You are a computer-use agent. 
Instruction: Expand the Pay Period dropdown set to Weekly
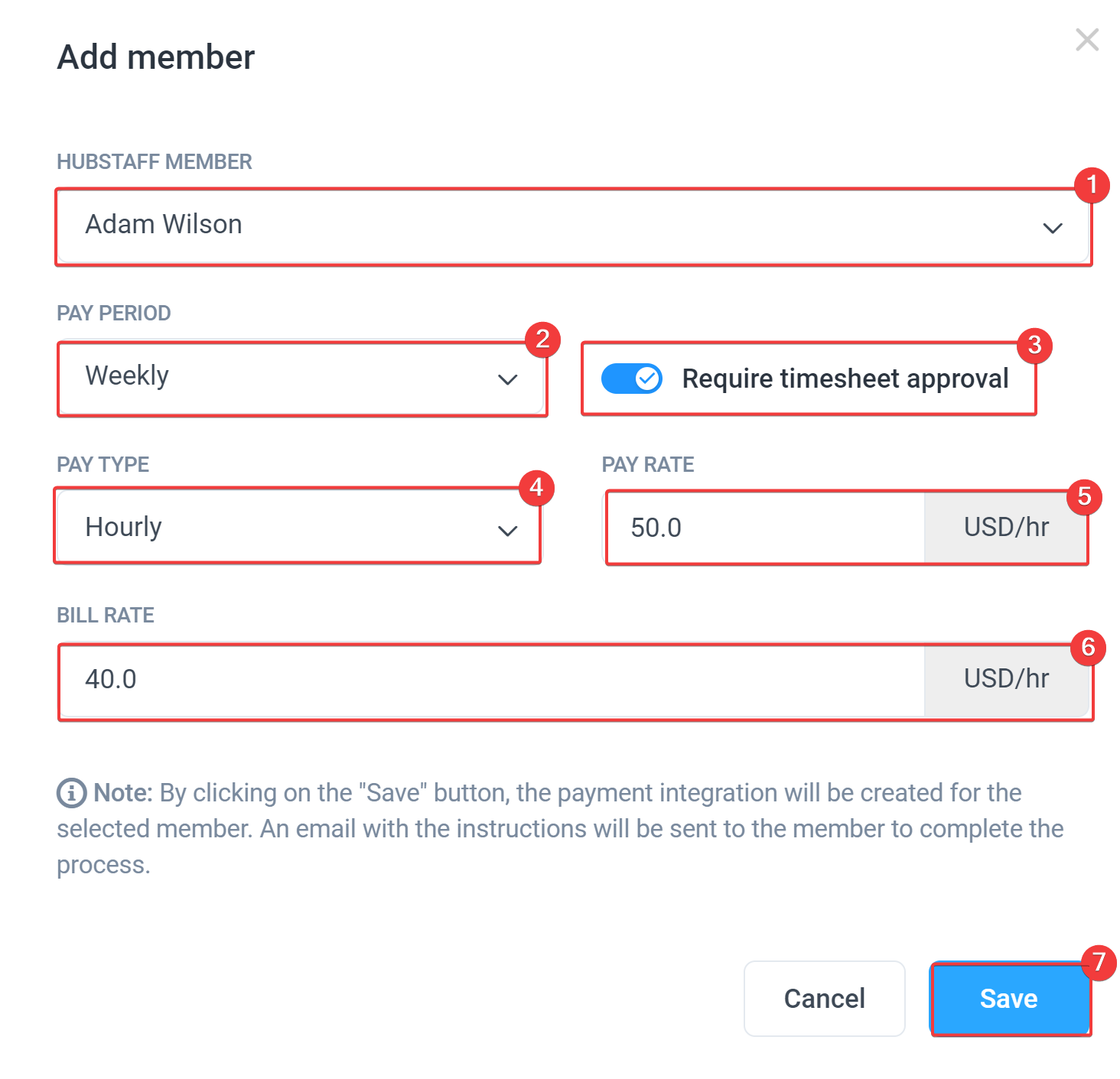tap(301, 378)
